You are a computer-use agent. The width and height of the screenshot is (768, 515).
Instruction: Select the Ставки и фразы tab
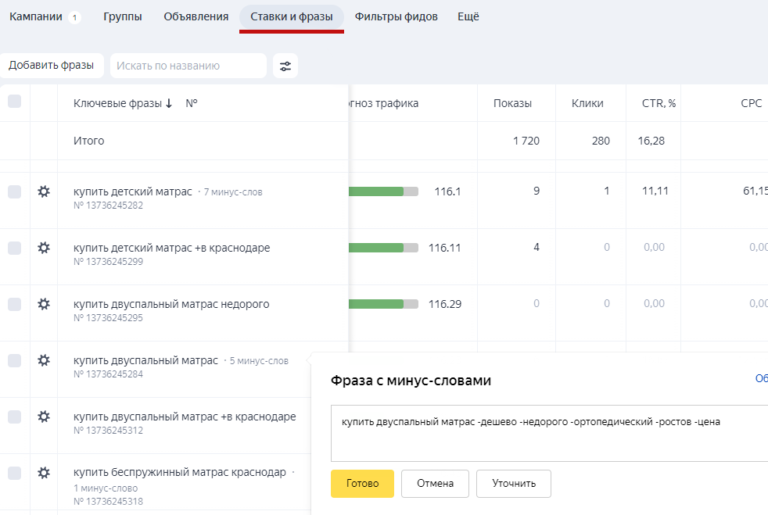point(291,17)
